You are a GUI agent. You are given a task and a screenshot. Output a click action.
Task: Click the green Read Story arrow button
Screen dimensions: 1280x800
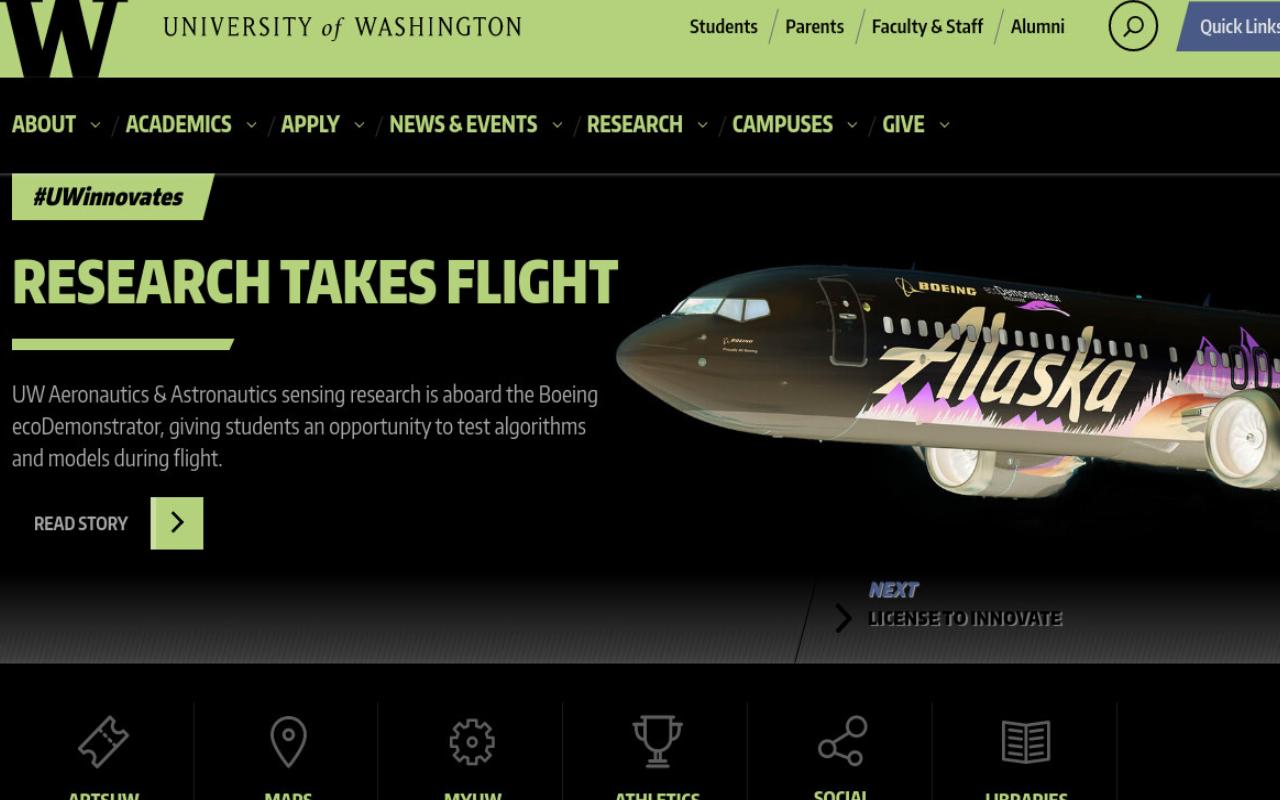point(177,523)
